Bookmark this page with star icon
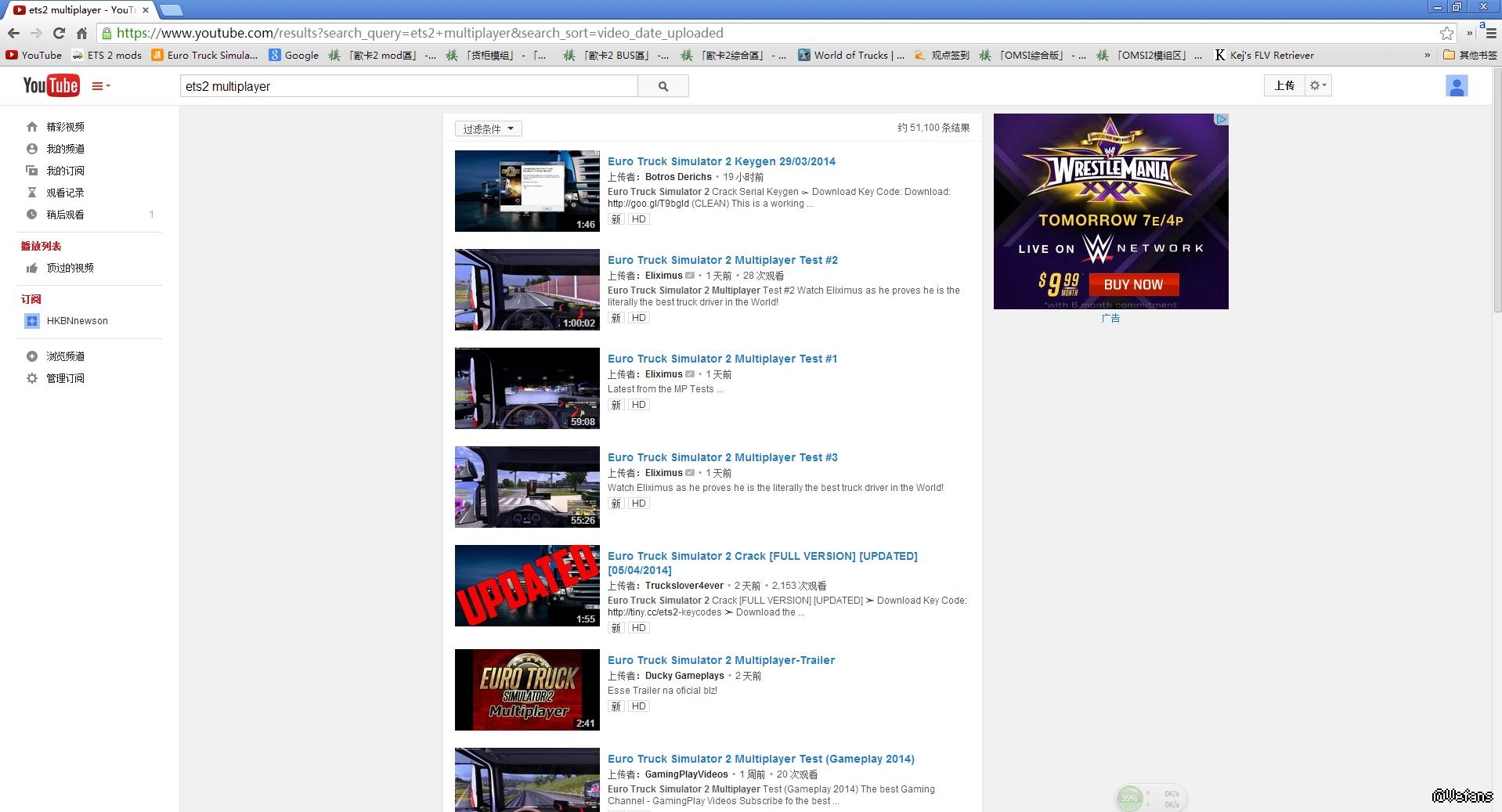The width and height of the screenshot is (1502, 812). (x=1446, y=33)
